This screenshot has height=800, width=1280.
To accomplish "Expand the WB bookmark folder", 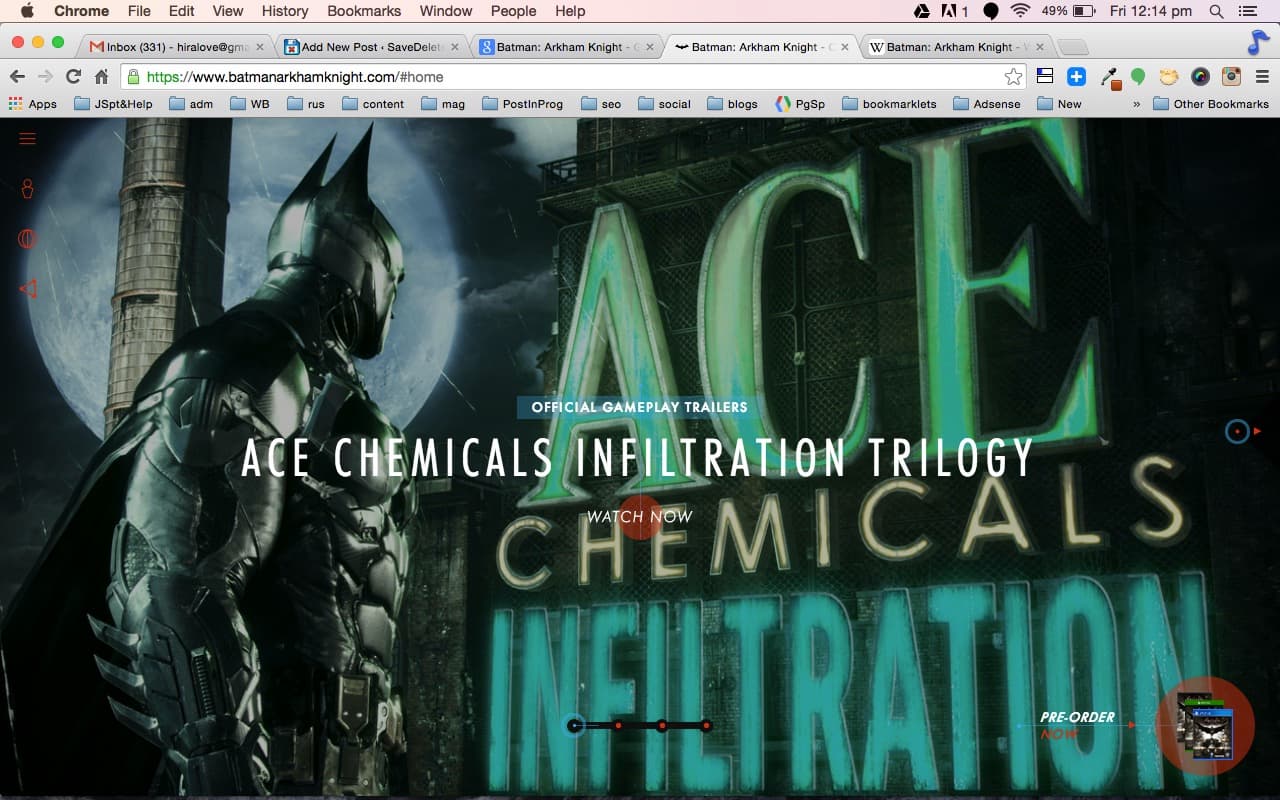I will click(x=250, y=104).
